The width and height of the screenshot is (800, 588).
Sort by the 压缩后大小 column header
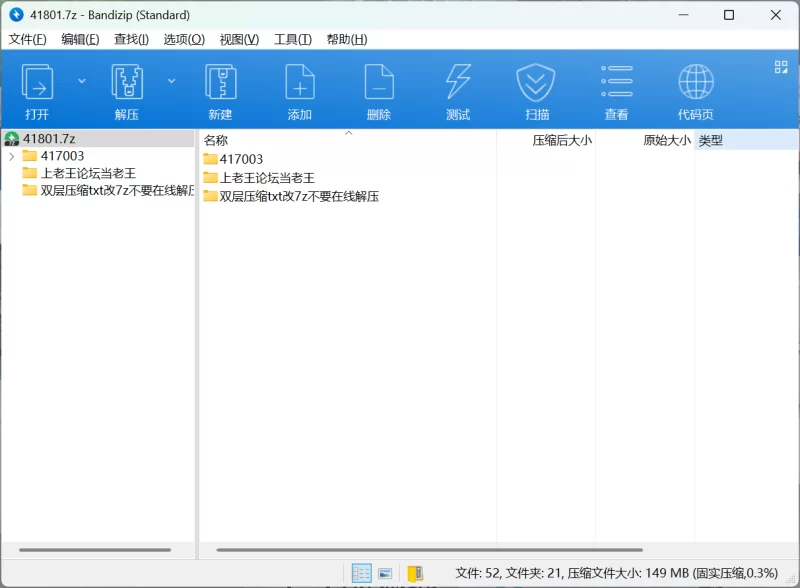pyautogui.click(x=561, y=140)
